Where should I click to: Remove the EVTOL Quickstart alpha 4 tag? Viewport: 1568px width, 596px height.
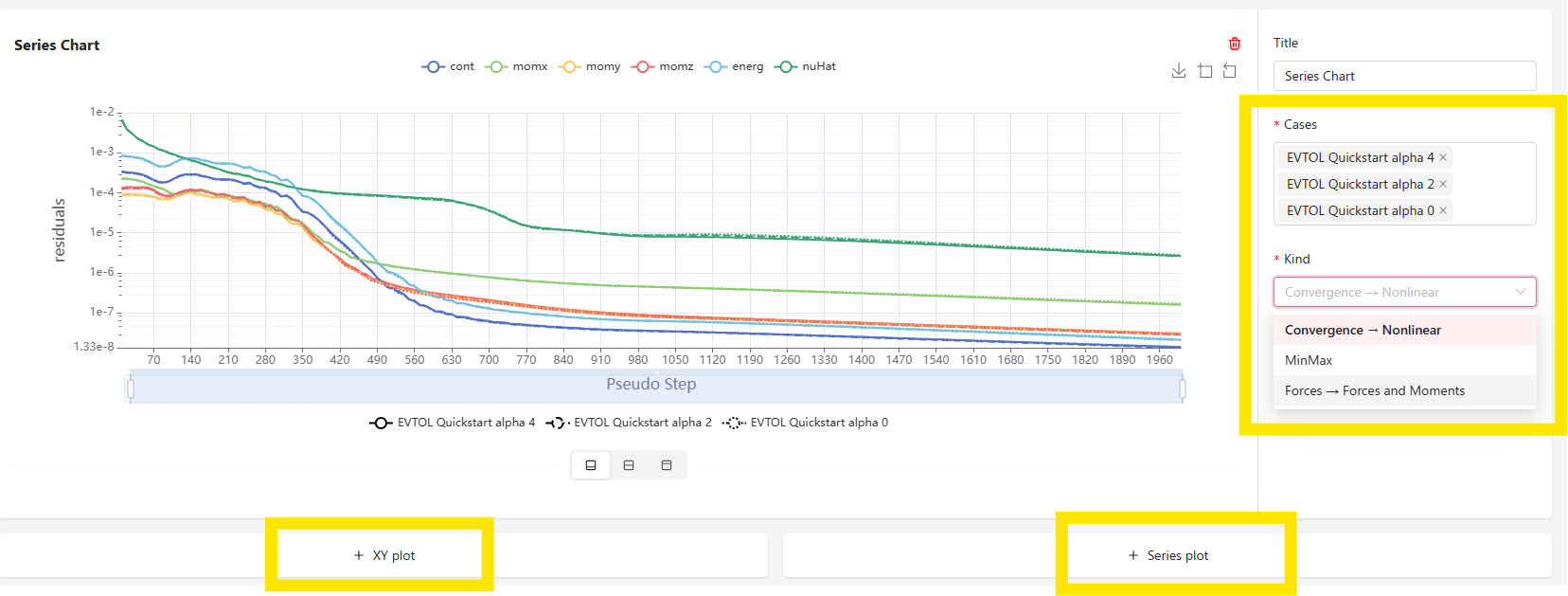(x=1443, y=157)
